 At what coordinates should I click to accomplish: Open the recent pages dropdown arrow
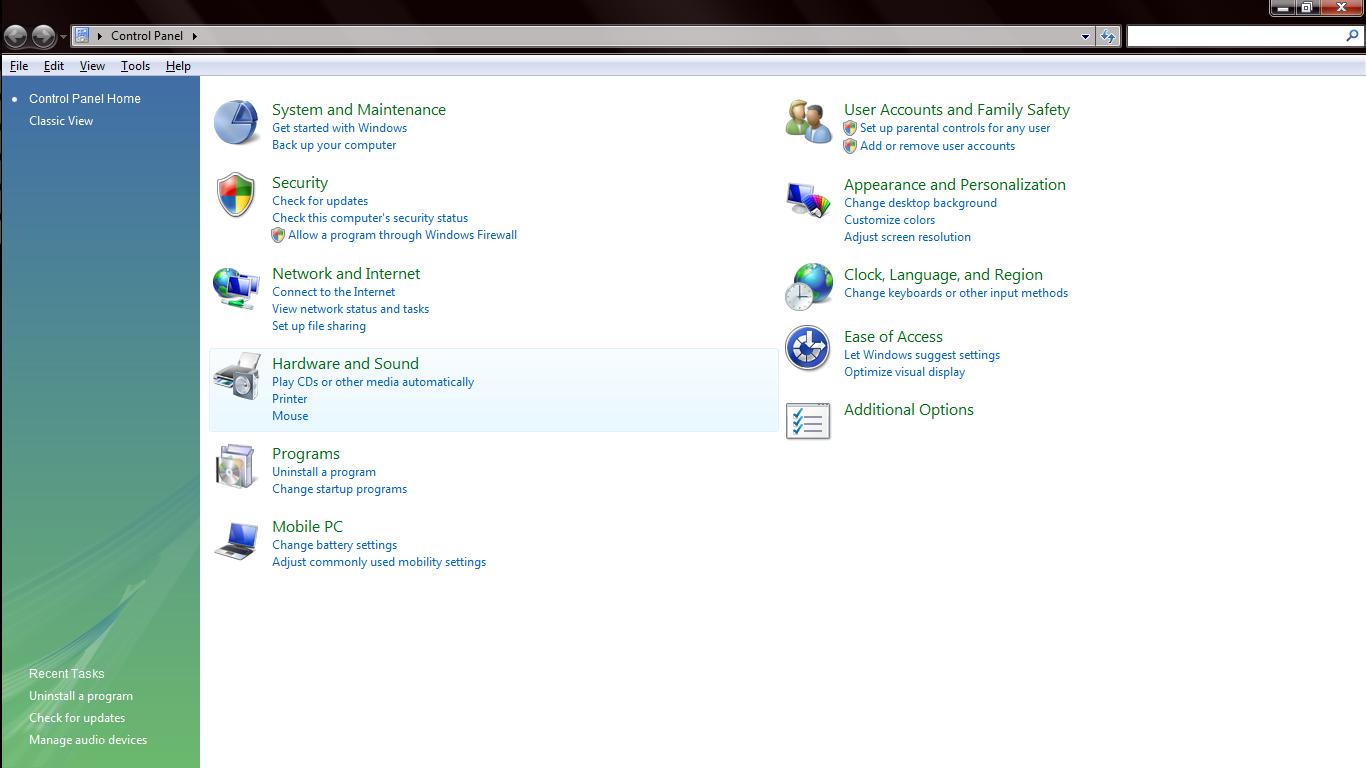[63, 37]
